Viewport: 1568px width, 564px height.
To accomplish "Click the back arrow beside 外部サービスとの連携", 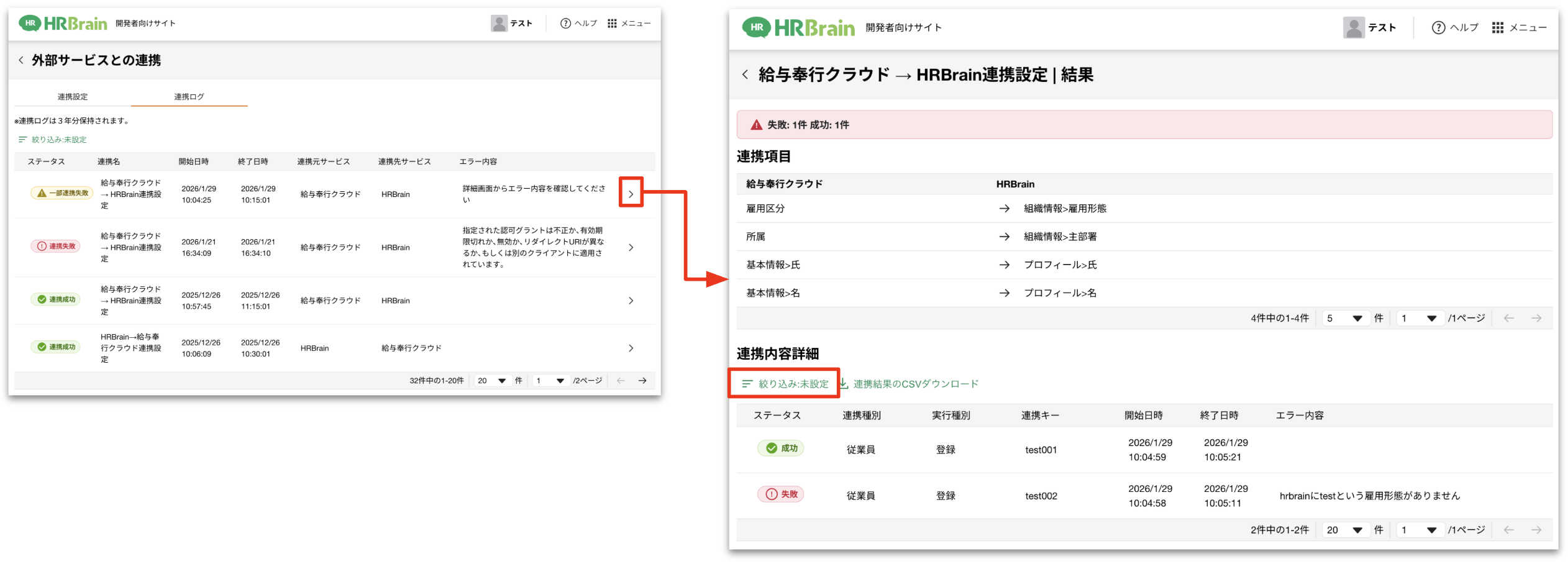I will (x=21, y=60).
